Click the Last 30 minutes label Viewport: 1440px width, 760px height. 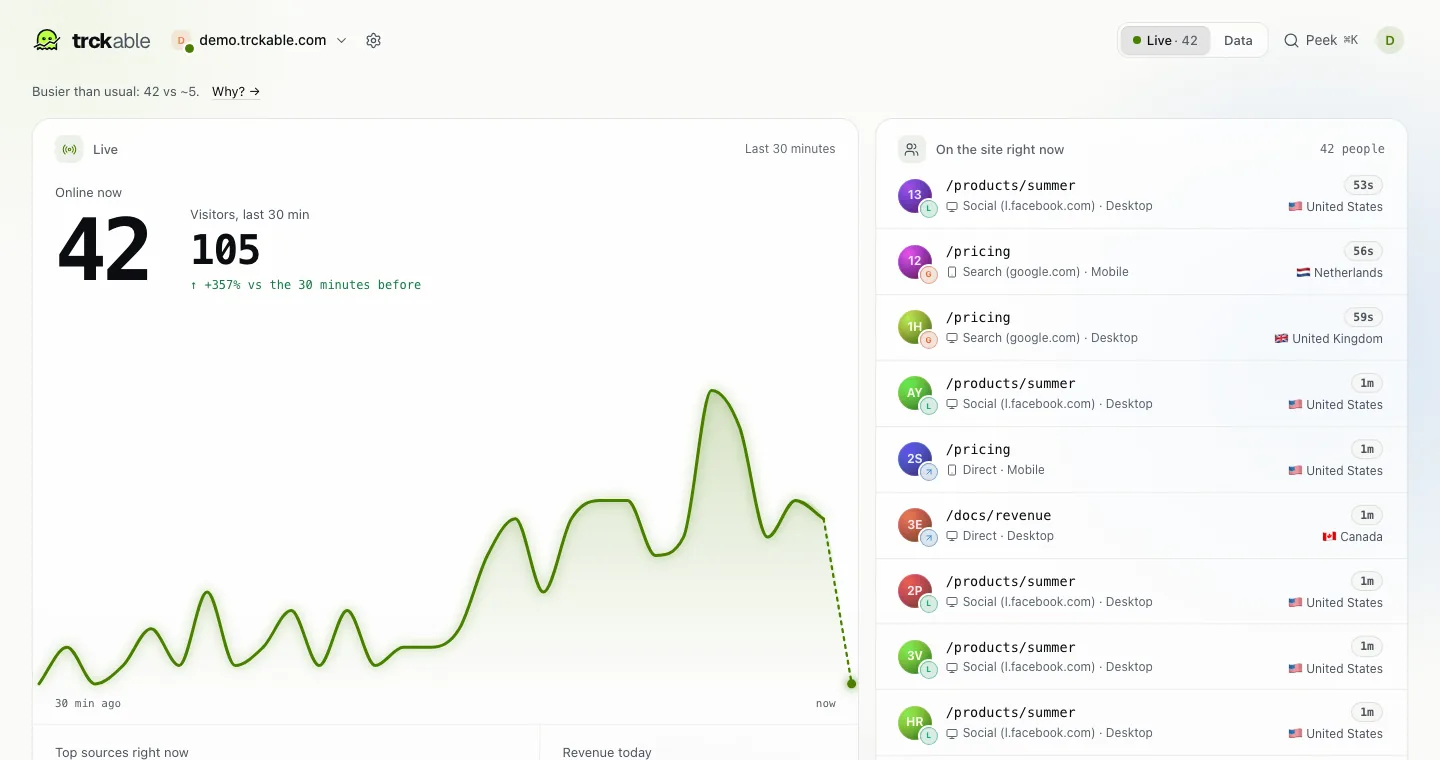[790, 149]
